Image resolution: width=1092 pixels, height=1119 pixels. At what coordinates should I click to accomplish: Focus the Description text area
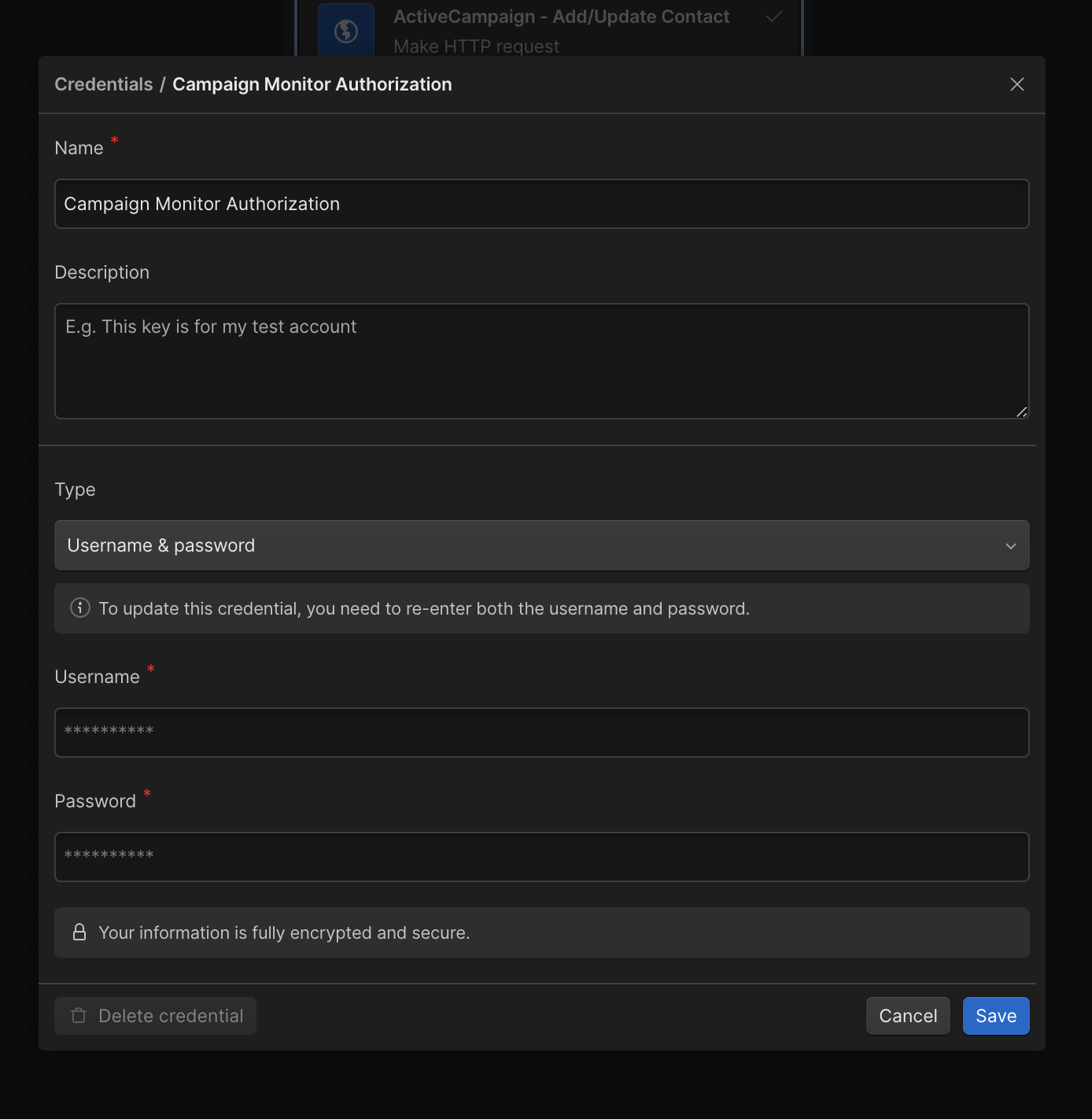[x=541, y=361]
